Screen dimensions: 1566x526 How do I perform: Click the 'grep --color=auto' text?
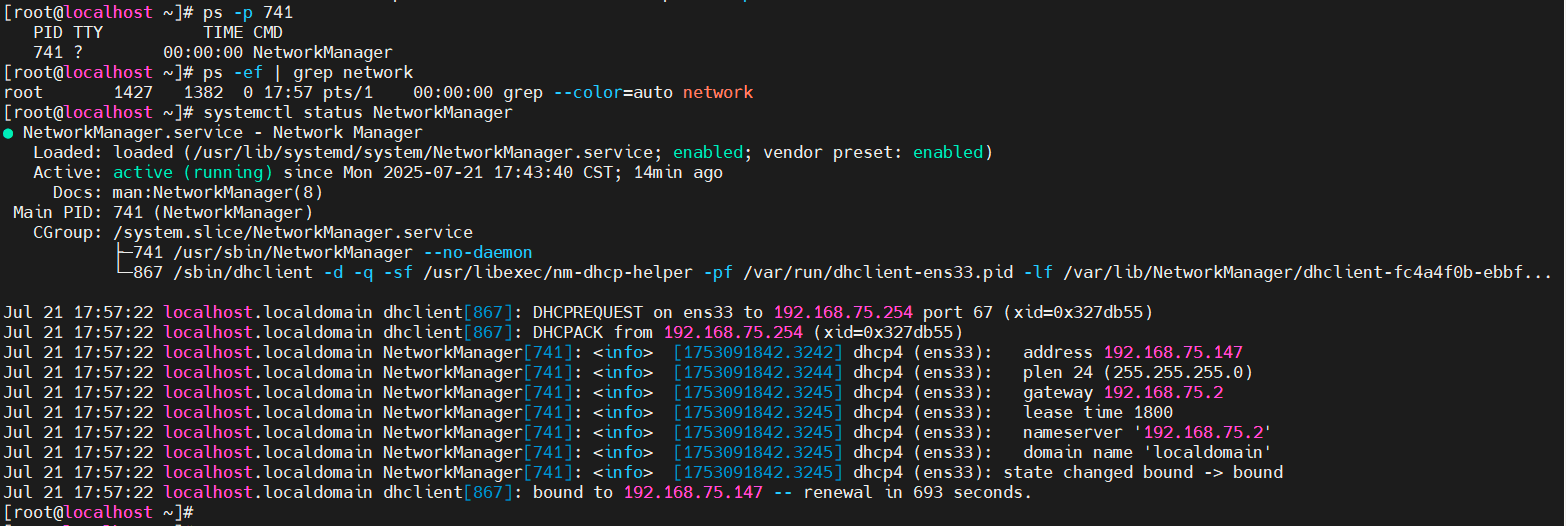(x=588, y=93)
